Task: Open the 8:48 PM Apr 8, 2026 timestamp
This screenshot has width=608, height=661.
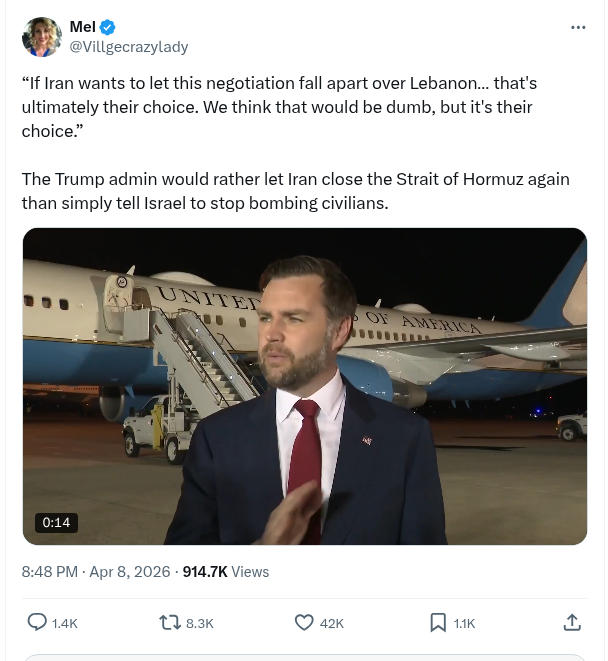Action: pos(96,572)
